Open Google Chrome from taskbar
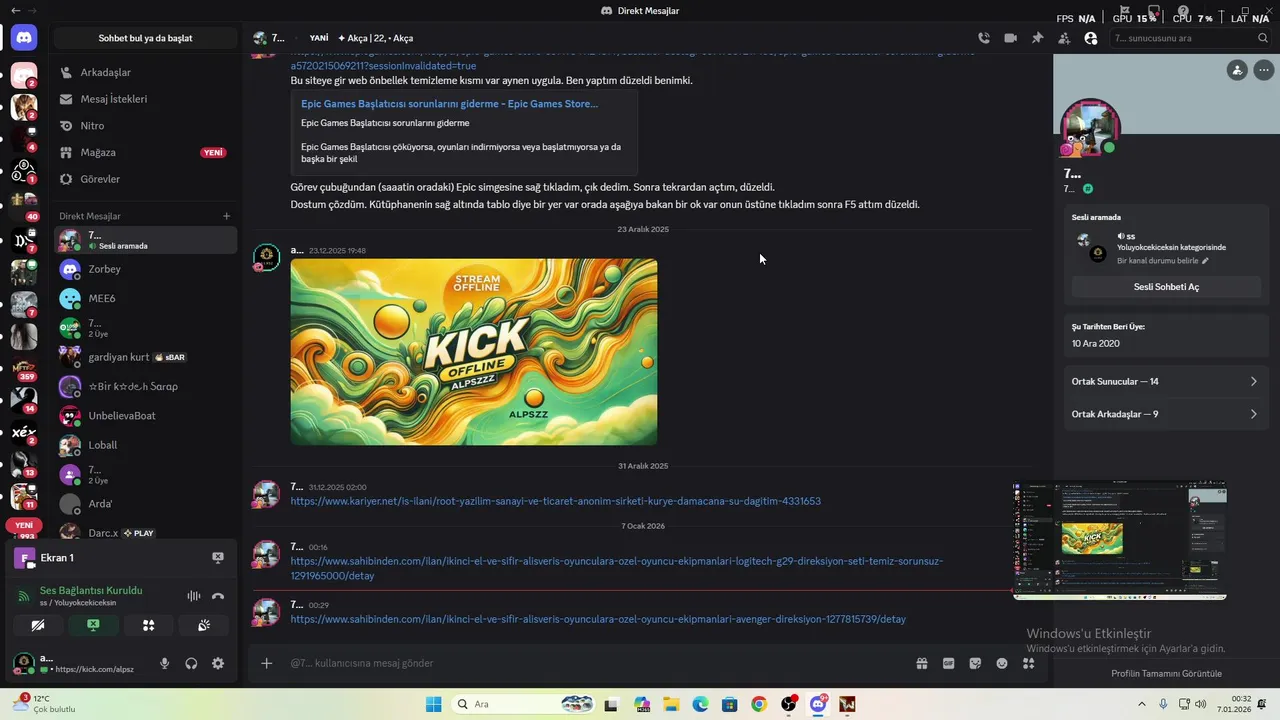This screenshot has height=720, width=1280. pos(759,704)
